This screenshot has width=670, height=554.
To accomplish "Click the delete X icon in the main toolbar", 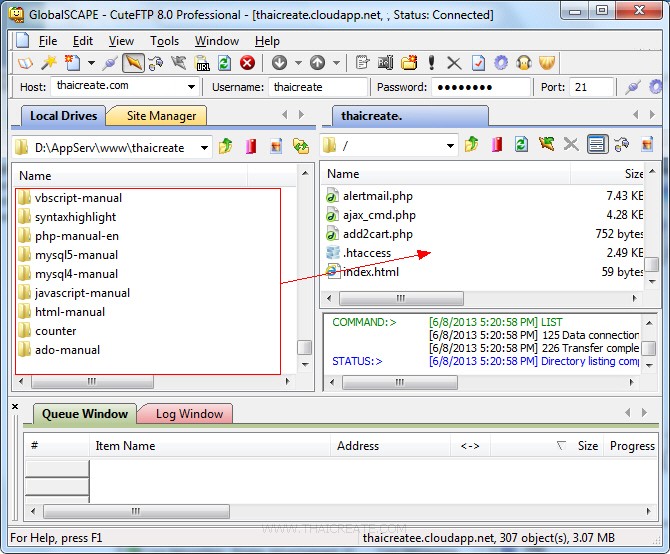I will pyautogui.click(x=454, y=63).
